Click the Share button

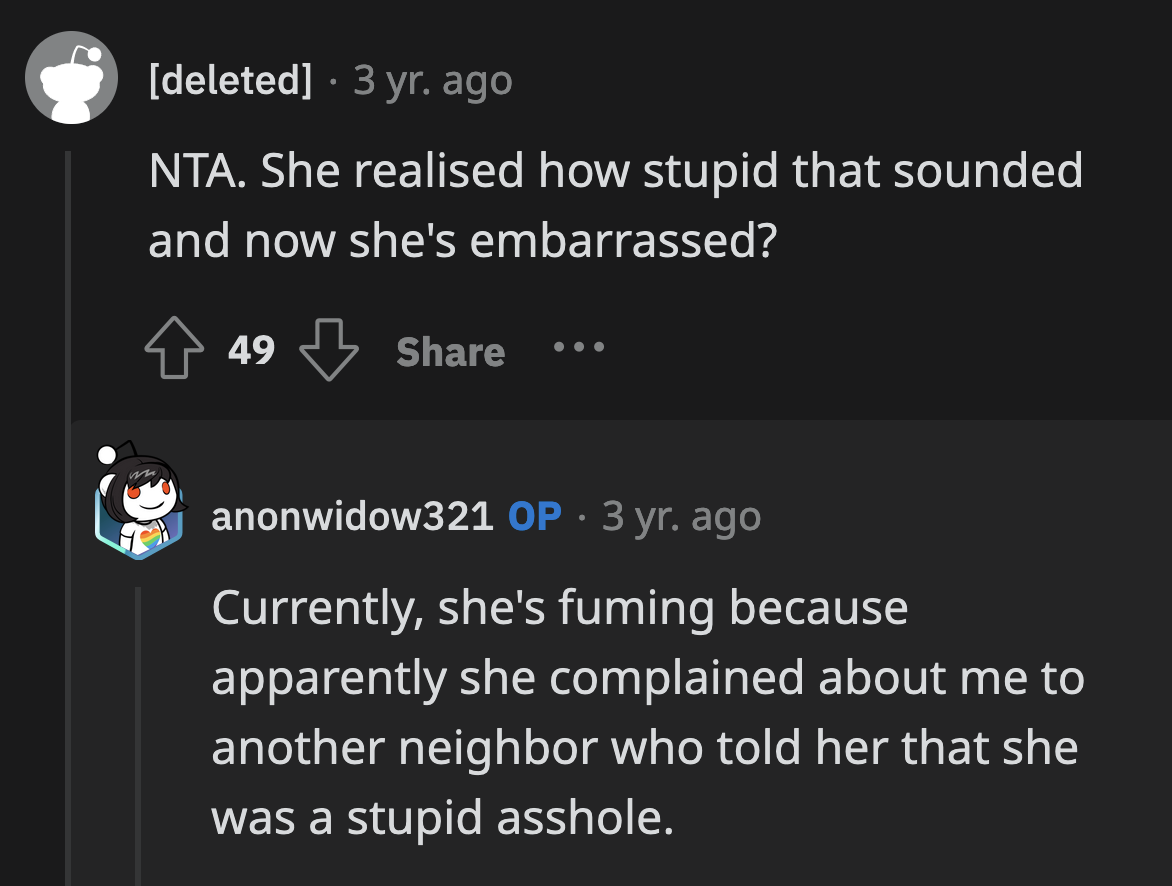pyautogui.click(x=450, y=352)
